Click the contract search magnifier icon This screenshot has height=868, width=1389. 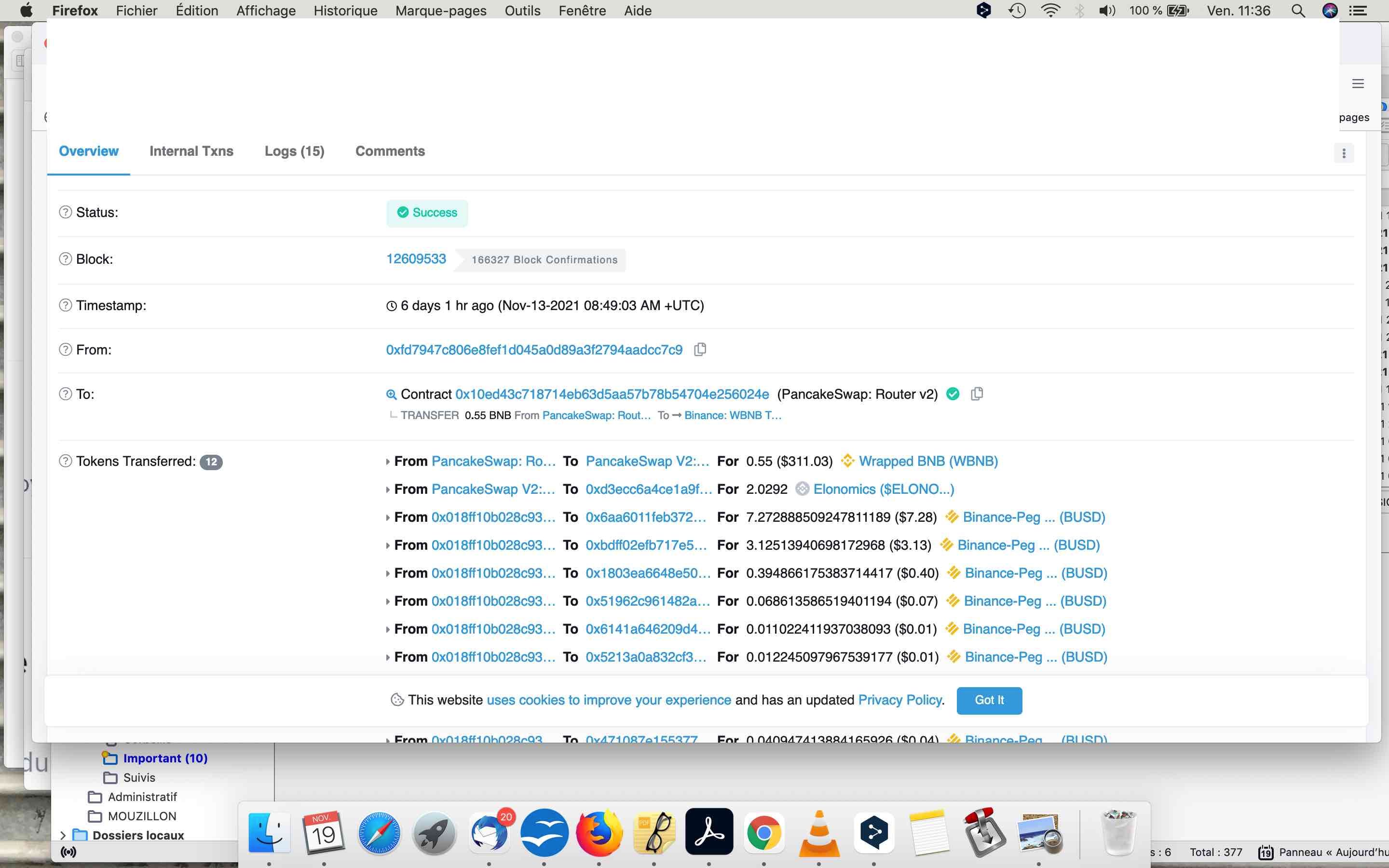[391, 394]
